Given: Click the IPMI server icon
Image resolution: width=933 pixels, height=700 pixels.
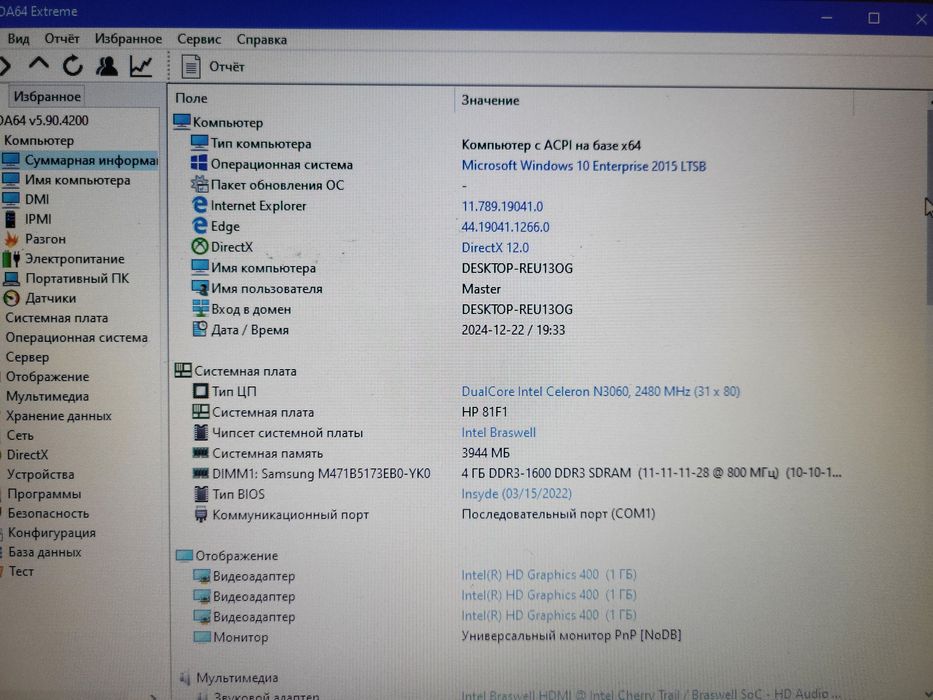Looking at the screenshot, I should [11, 219].
